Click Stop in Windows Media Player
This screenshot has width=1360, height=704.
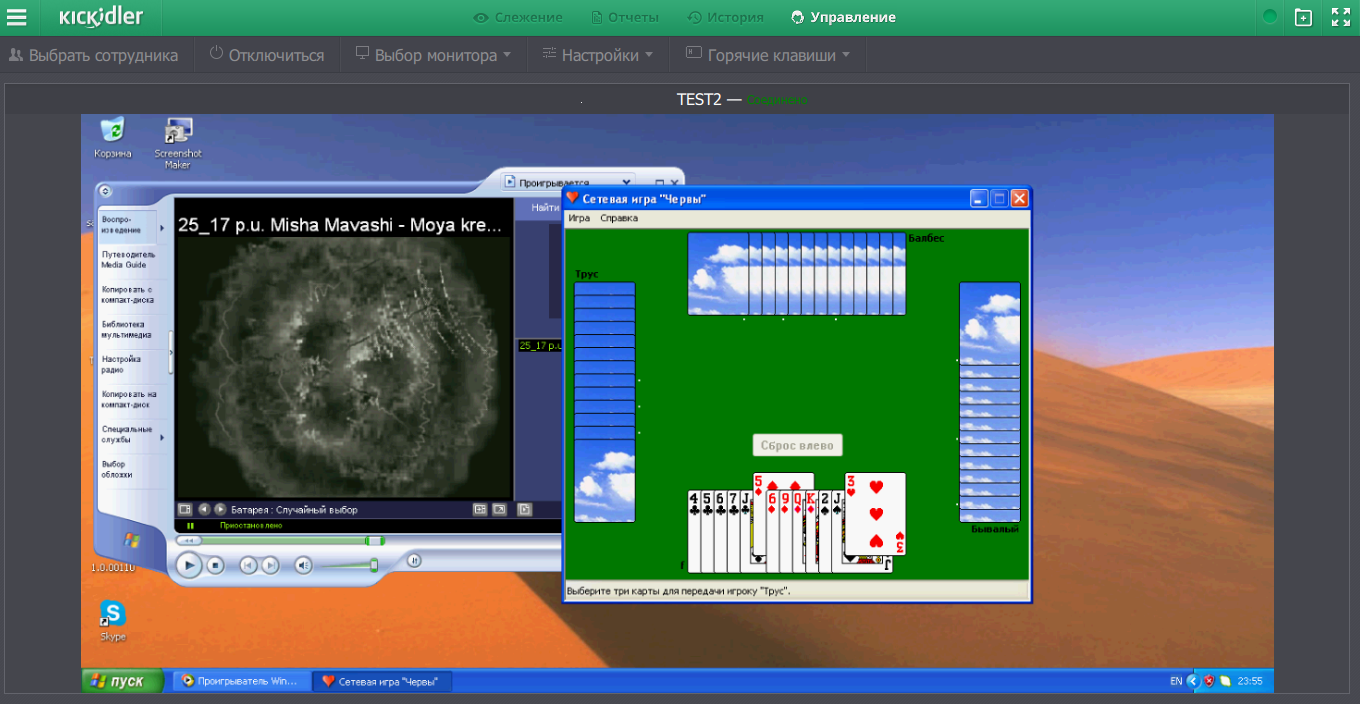(x=216, y=566)
